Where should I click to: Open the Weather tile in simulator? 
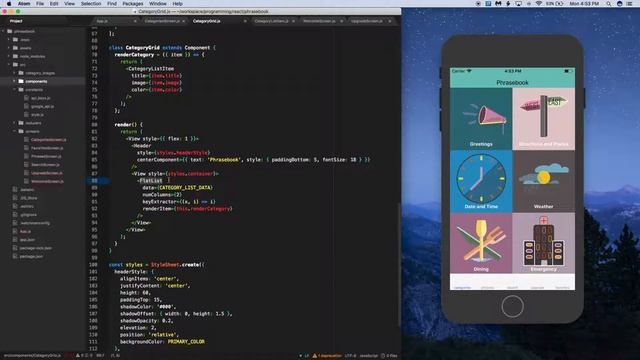tap(543, 181)
